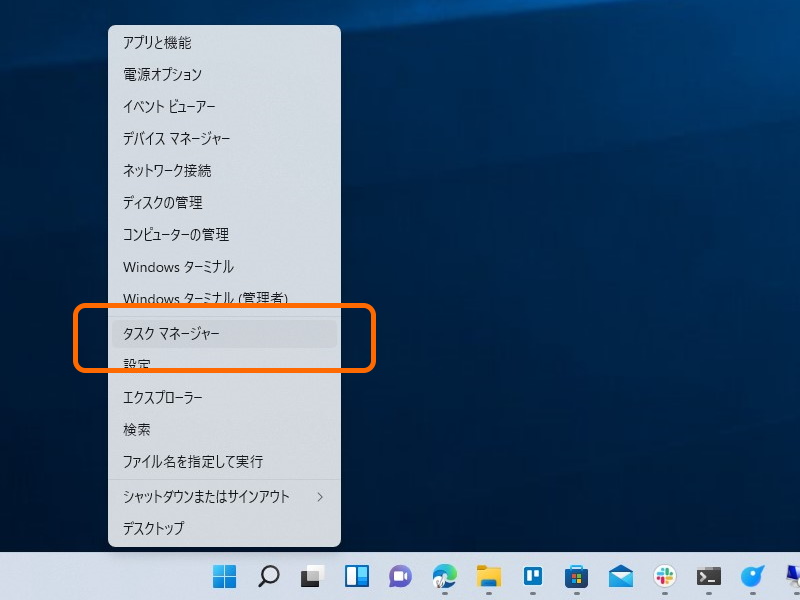Launch Slack from the taskbar
800x600 pixels.
click(664, 577)
